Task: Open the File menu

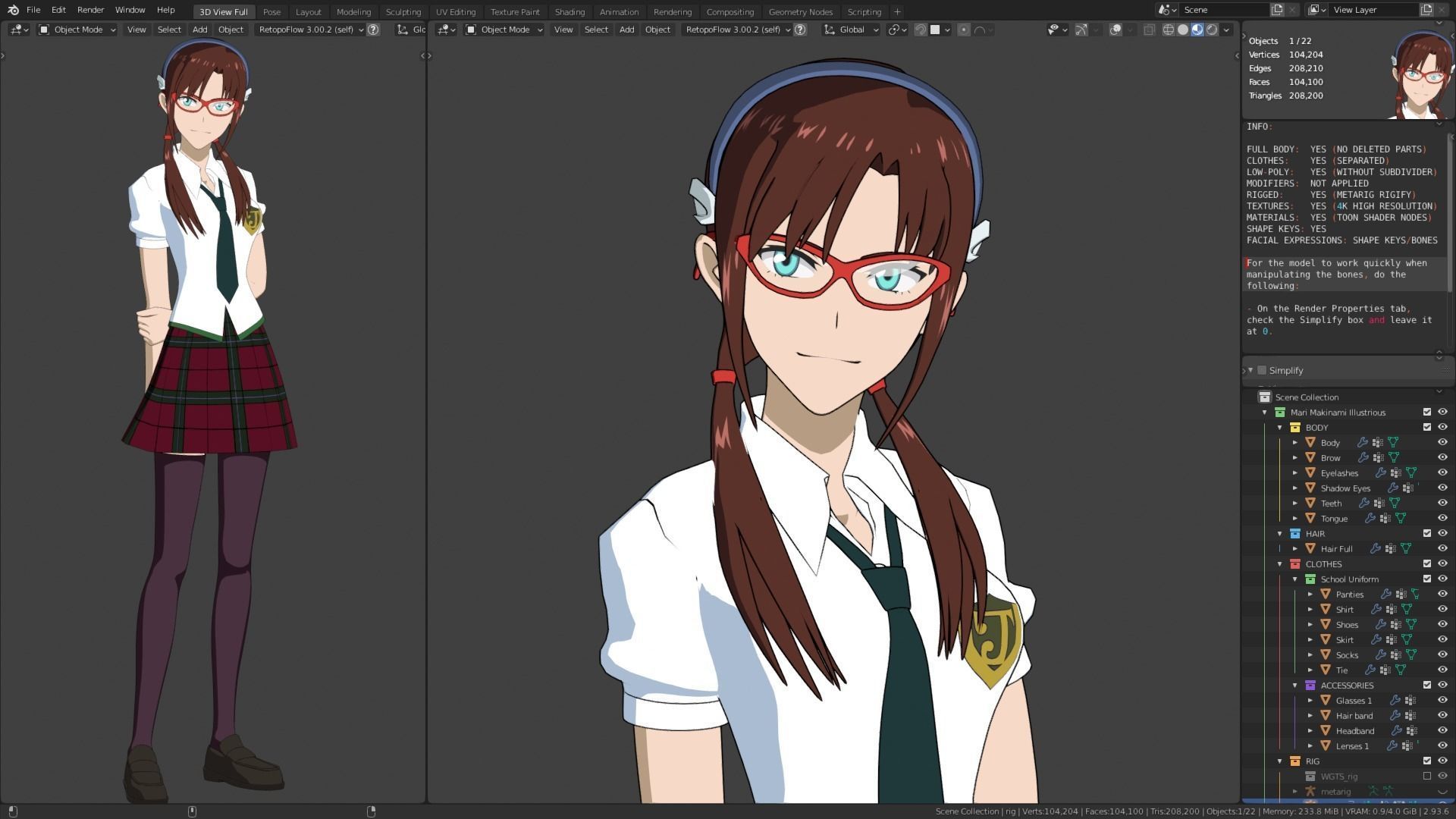Action: [x=33, y=10]
